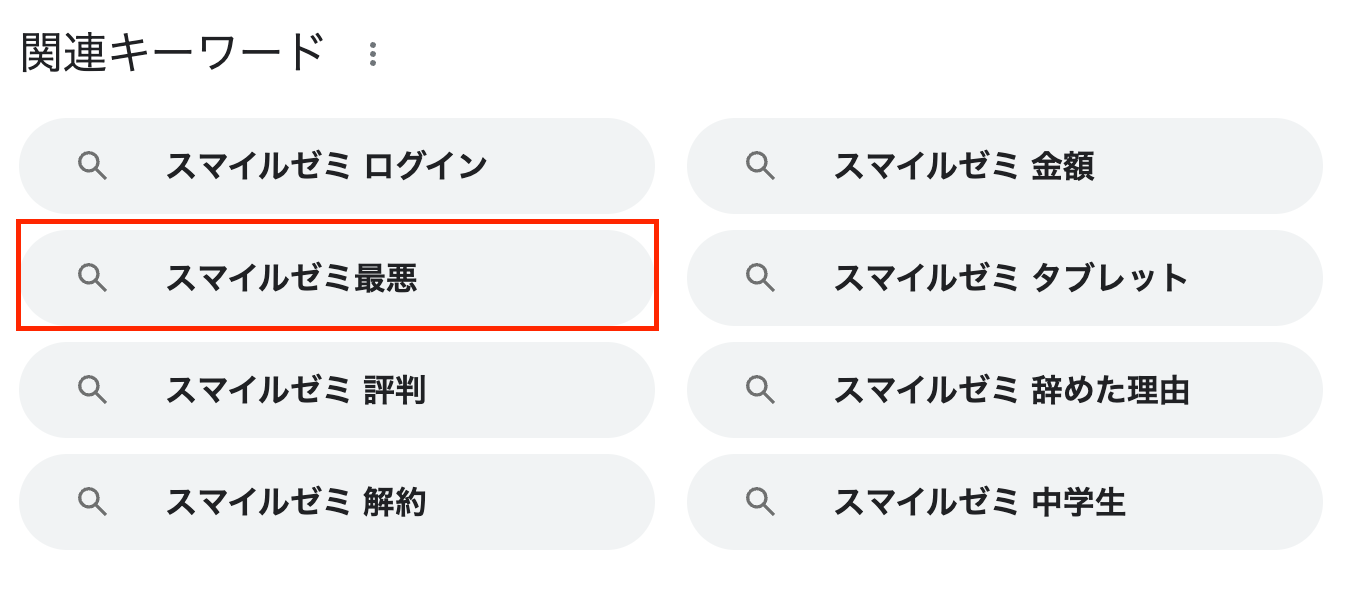This screenshot has height=592, width=1362.
Task: Click the magnifier icon beside スマイルゼミ 辞めた理由
Action: (761, 391)
